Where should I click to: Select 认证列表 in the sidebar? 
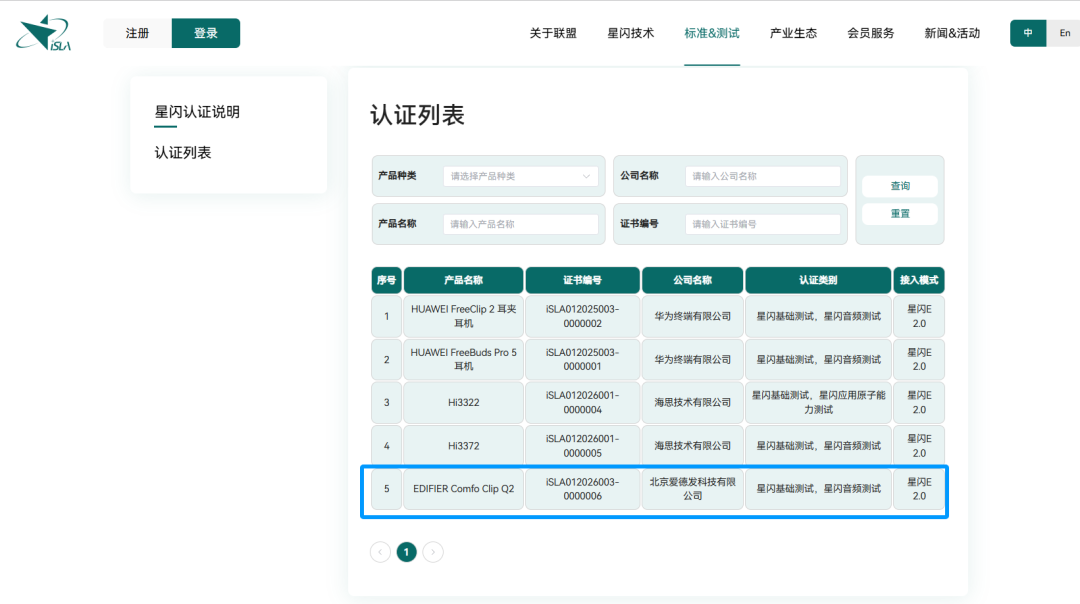click(x=183, y=153)
